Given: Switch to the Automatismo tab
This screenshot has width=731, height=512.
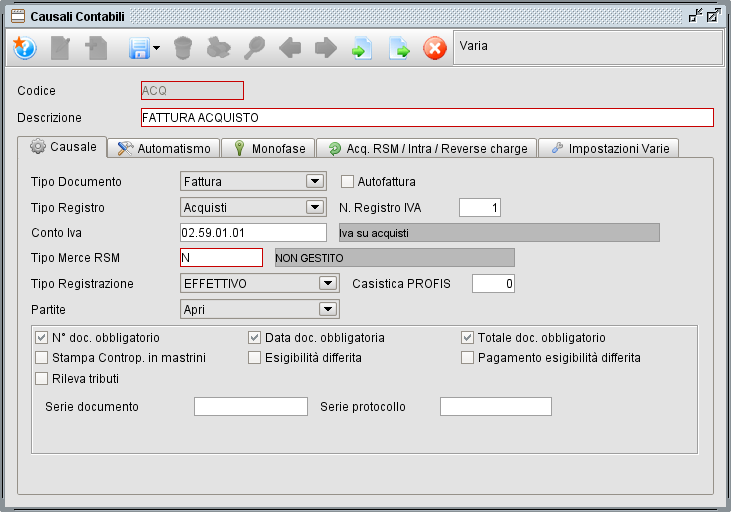Looking at the screenshot, I should [164, 148].
